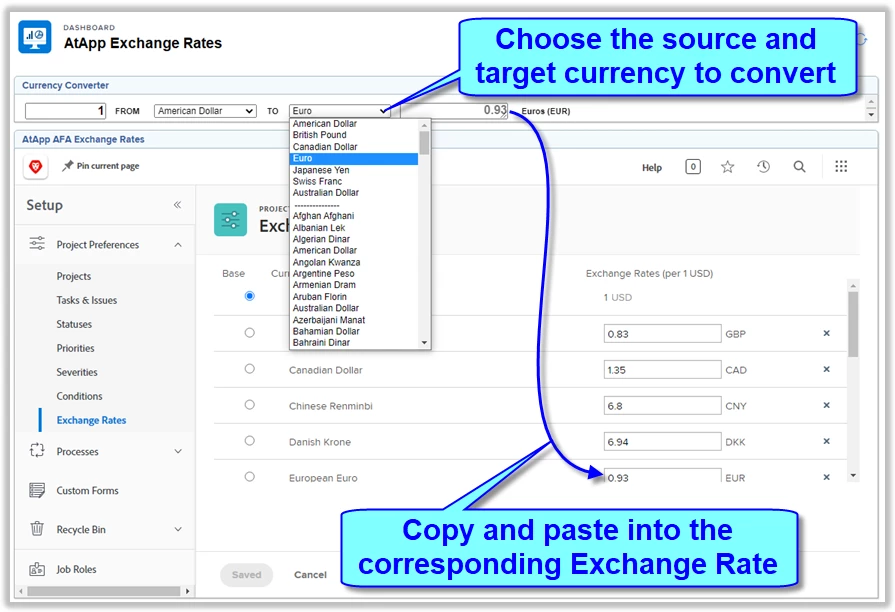Viewport: 895px width, 612px height.
Task: Open Statuses in Setup sidebar
Action: coord(74,324)
